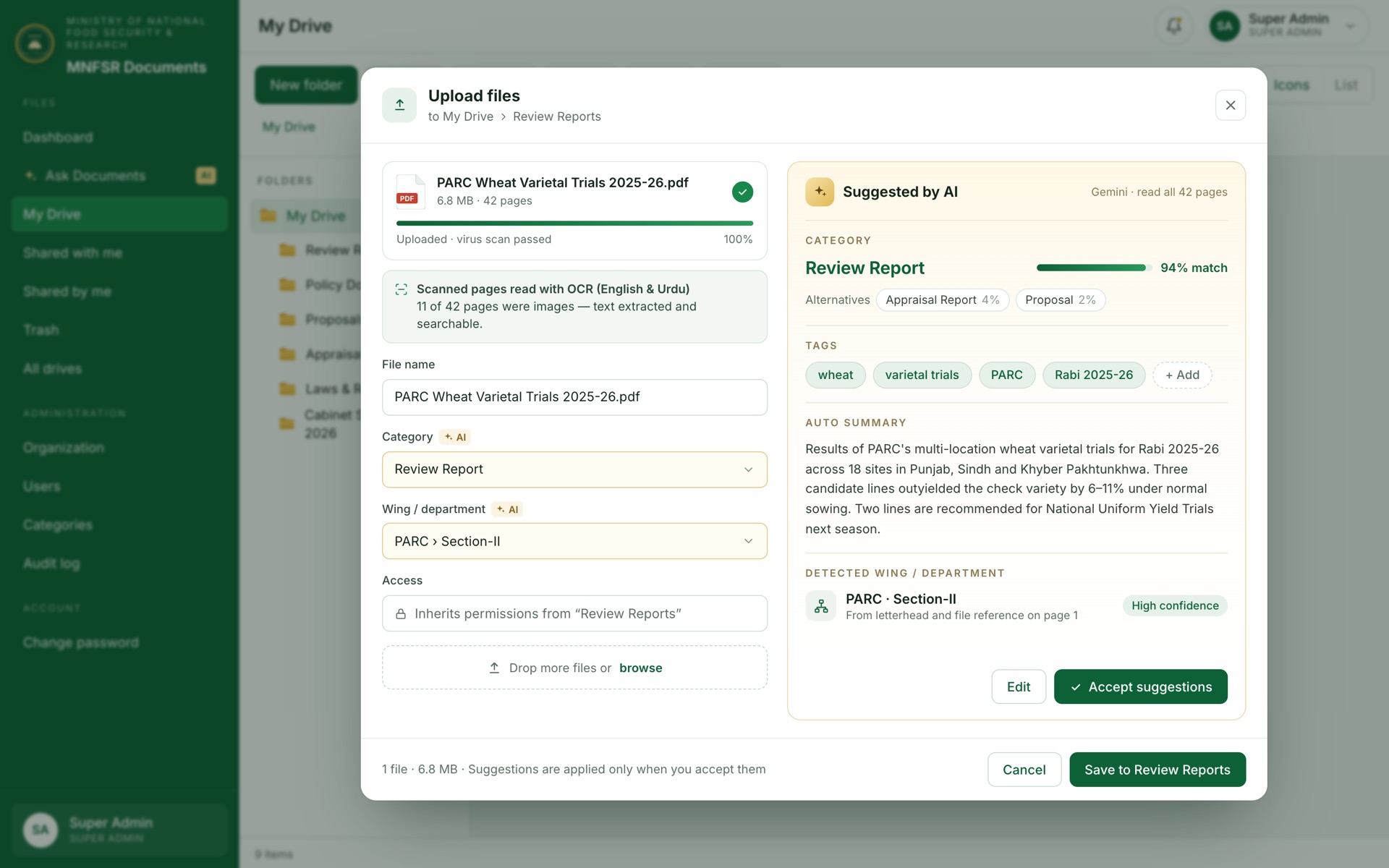Click the Edit suggestions button

pos(1019,686)
